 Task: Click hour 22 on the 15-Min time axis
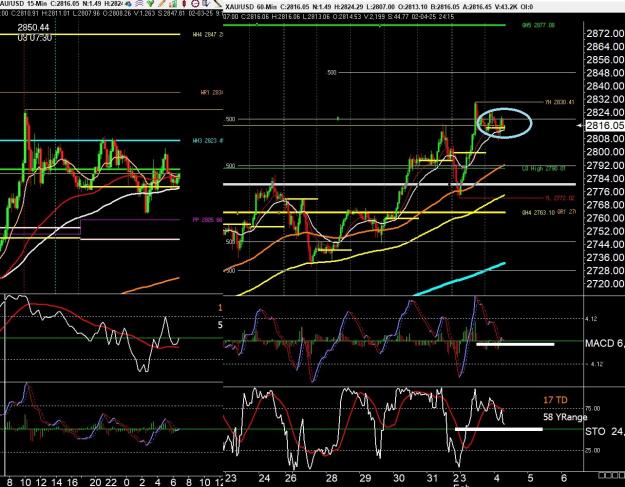(111, 482)
